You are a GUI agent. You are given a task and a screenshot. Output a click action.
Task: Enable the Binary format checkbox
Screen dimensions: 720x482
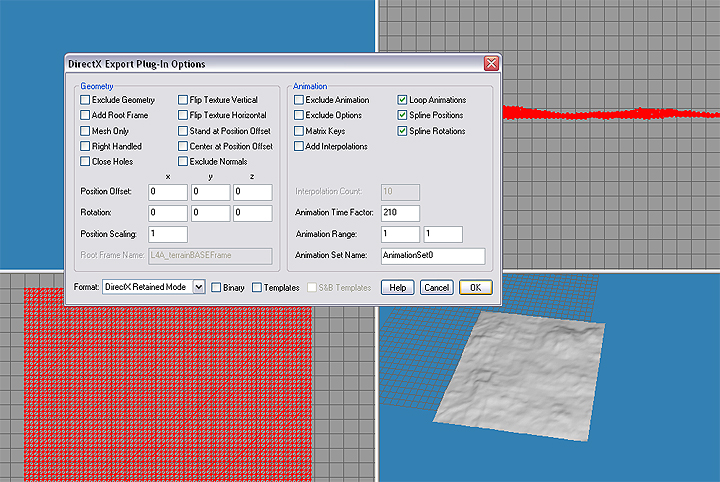216,287
